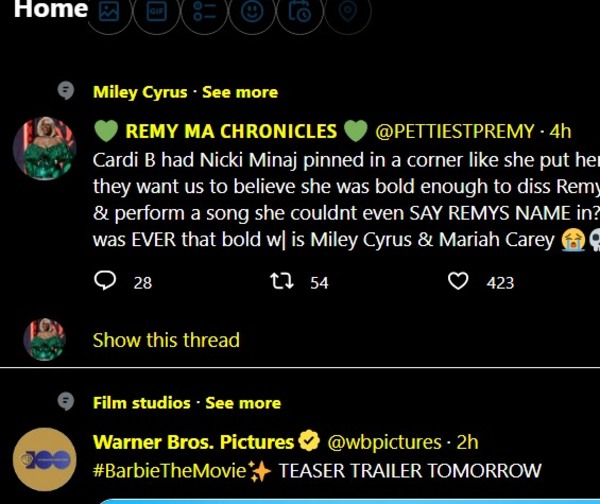Viewport: 600px width, 504px height.
Task: Click the add image media icon
Action: click(109, 12)
